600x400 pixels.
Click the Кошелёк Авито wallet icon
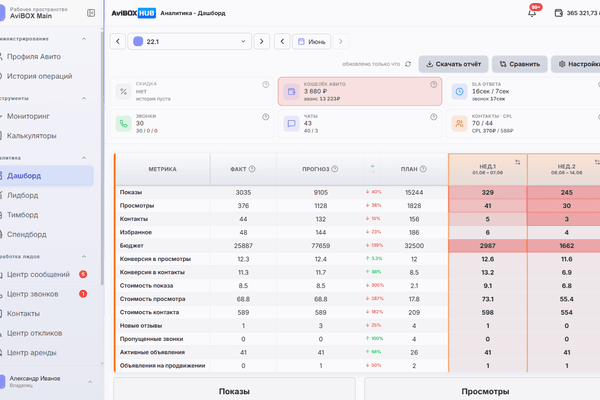[x=292, y=92]
